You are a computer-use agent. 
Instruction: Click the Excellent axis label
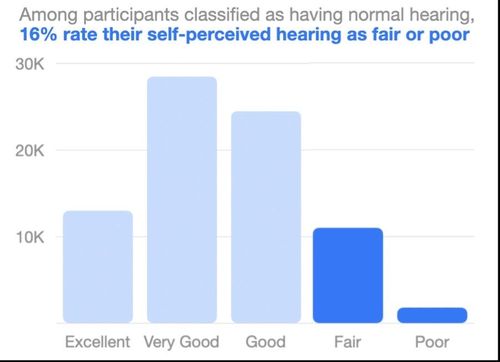click(98, 342)
